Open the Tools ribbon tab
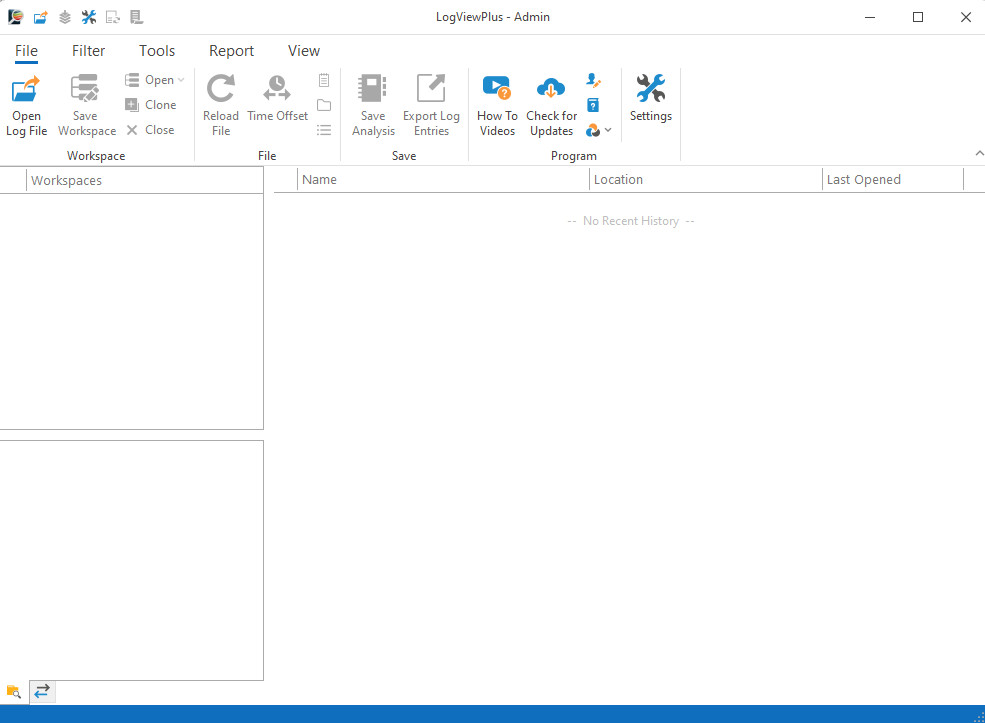Screen dimensions: 985x723 pyautogui.click(x=157, y=51)
